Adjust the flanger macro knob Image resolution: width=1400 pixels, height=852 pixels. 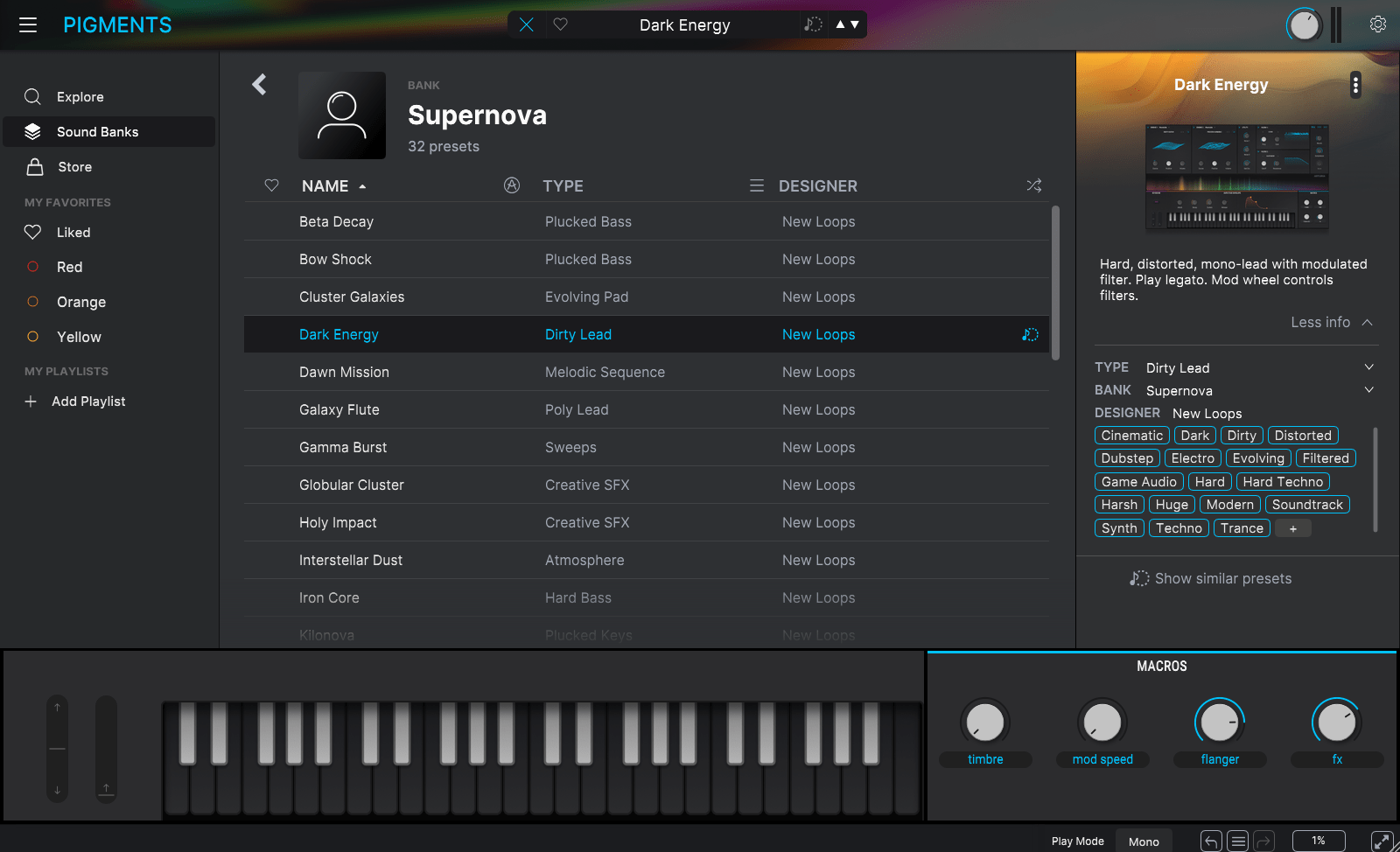point(1219,723)
